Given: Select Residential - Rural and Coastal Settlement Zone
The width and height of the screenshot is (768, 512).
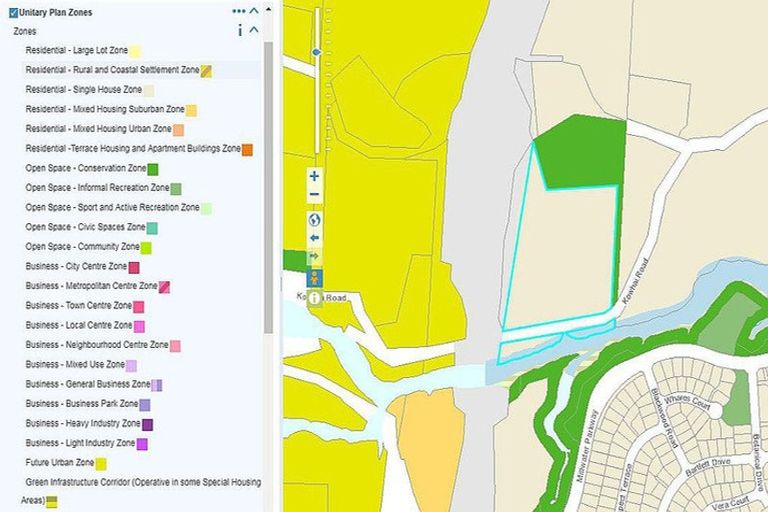Looking at the screenshot, I should click(x=112, y=71).
